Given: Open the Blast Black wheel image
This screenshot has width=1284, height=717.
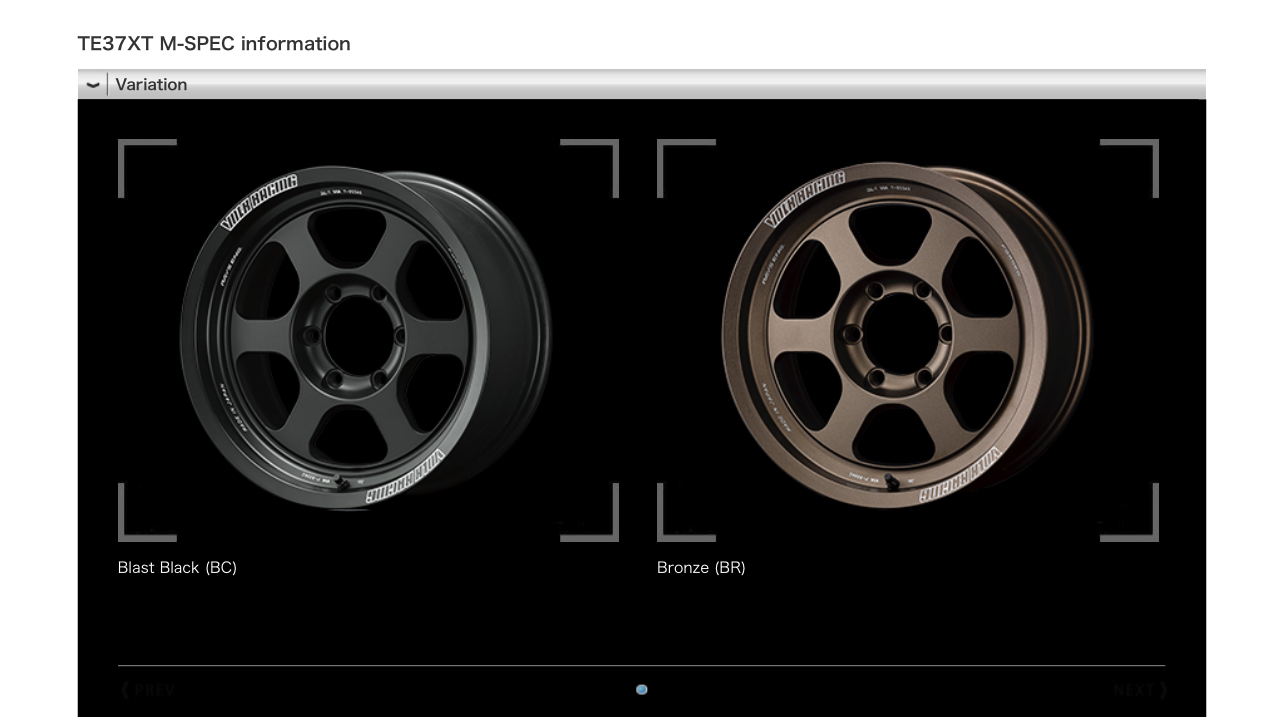Looking at the screenshot, I should coord(368,340).
